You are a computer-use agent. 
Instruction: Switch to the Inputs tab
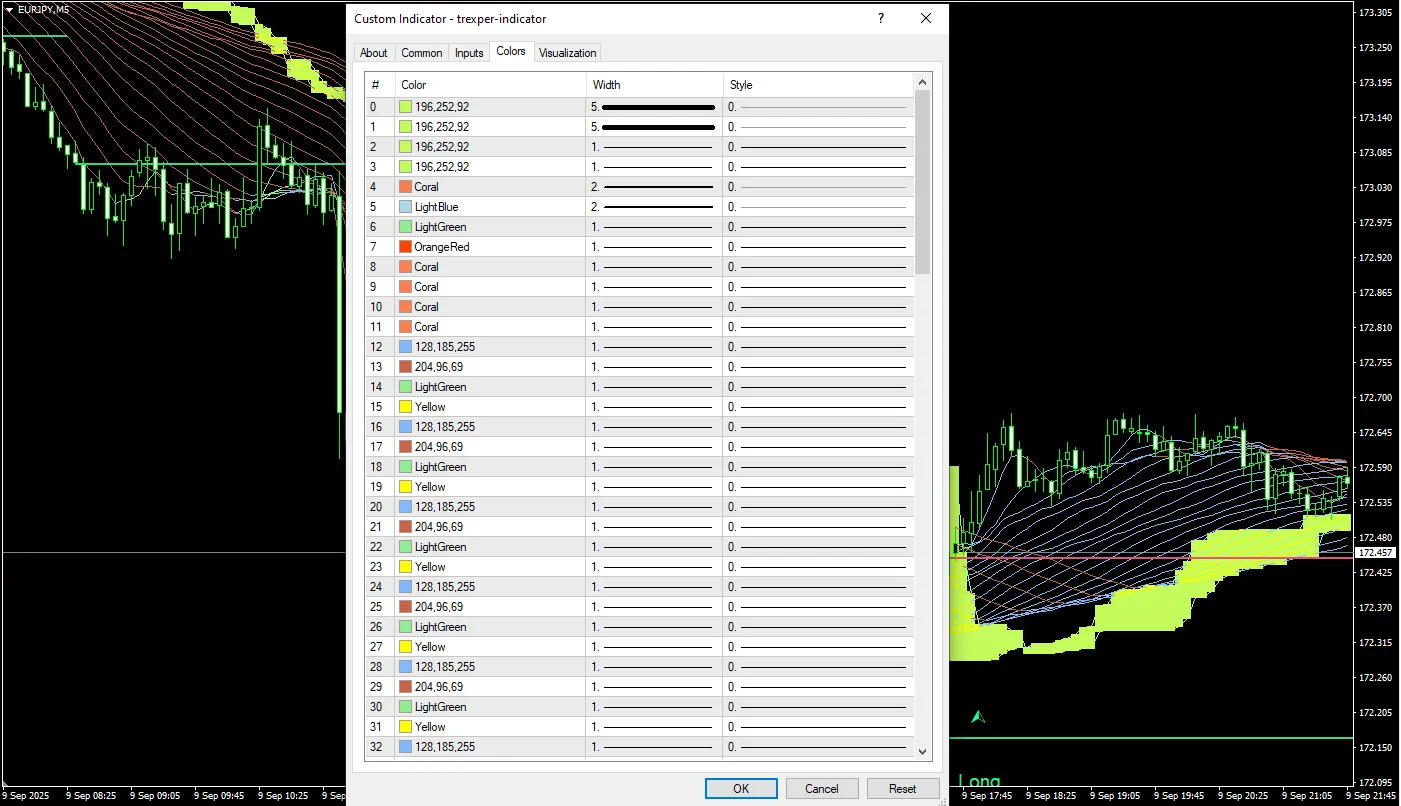click(x=469, y=53)
